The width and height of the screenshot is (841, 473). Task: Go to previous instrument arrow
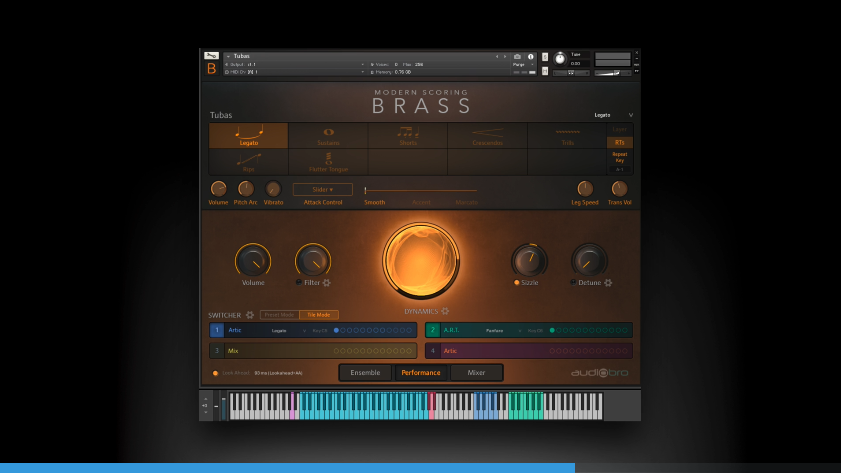point(497,56)
